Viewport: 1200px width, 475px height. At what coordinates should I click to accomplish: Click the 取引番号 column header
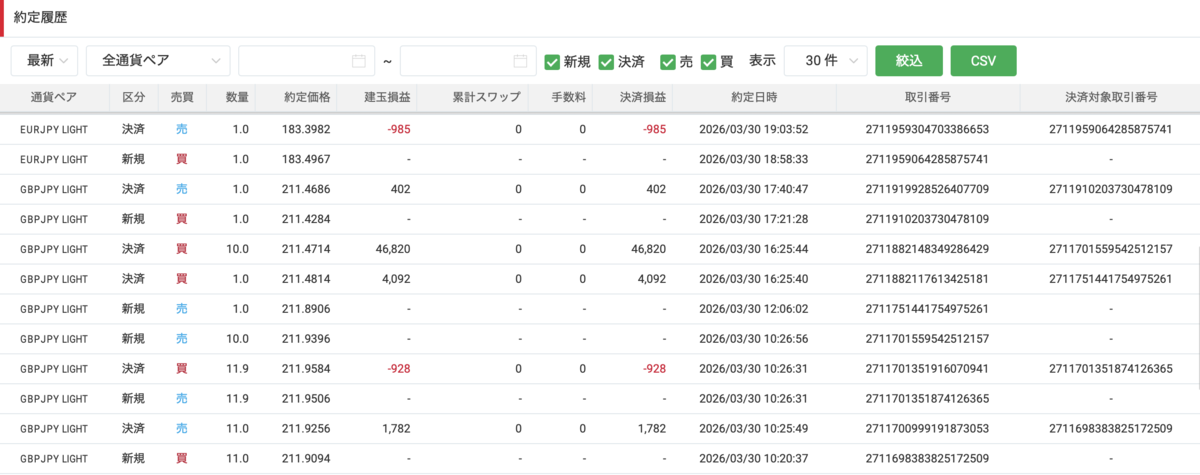click(x=927, y=98)
